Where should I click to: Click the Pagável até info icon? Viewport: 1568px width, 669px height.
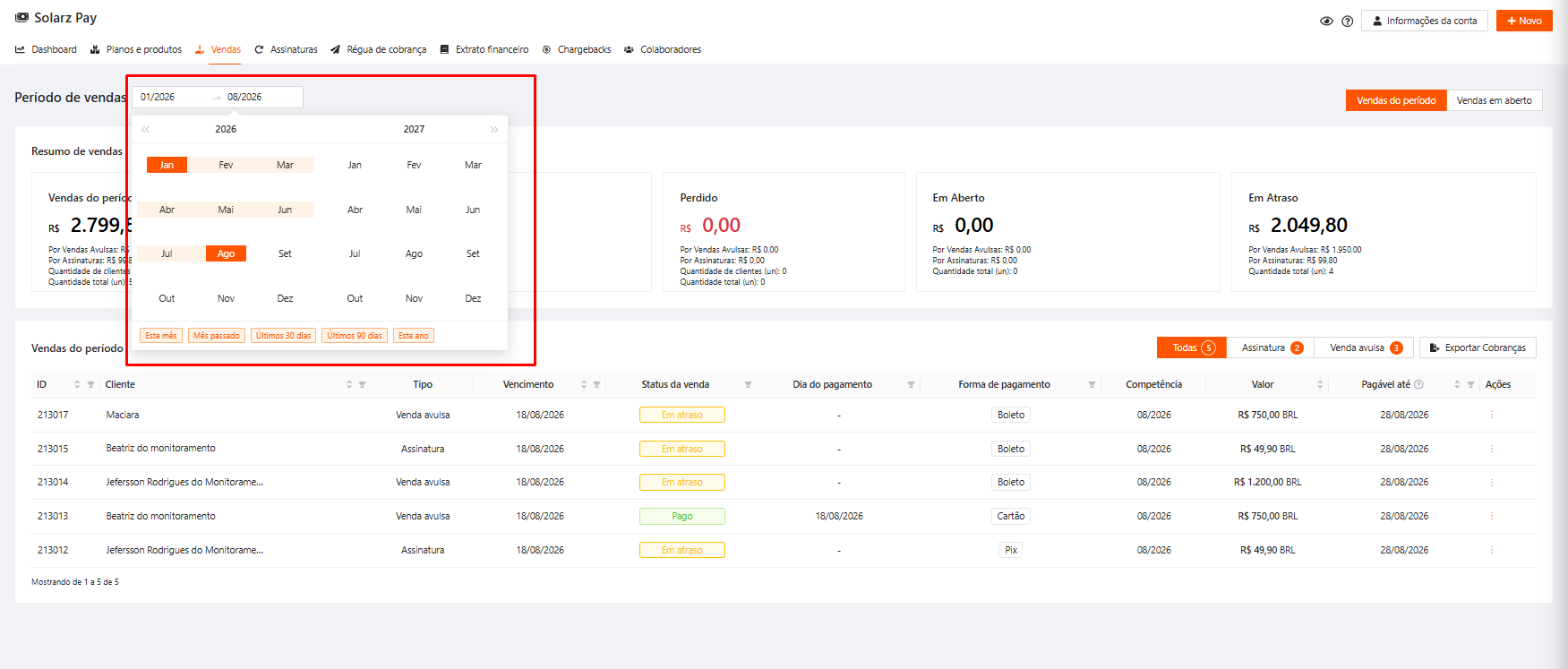(x=1418, y=384)
